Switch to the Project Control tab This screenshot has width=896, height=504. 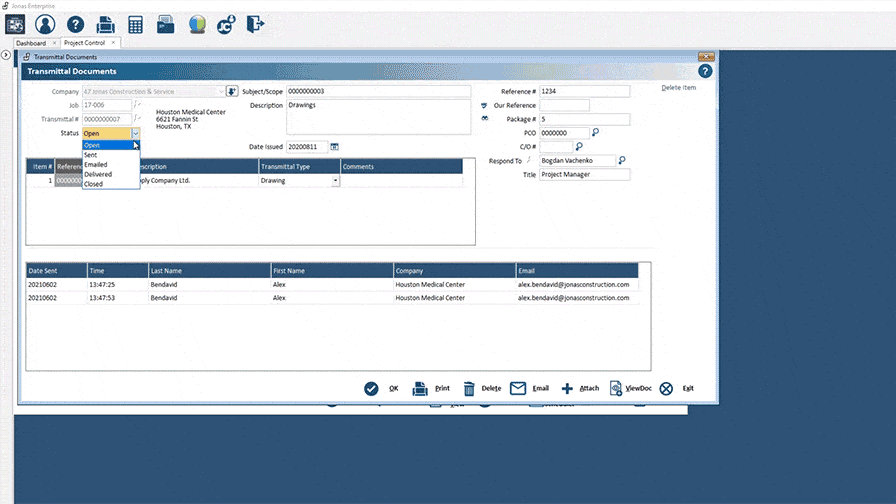85,43
